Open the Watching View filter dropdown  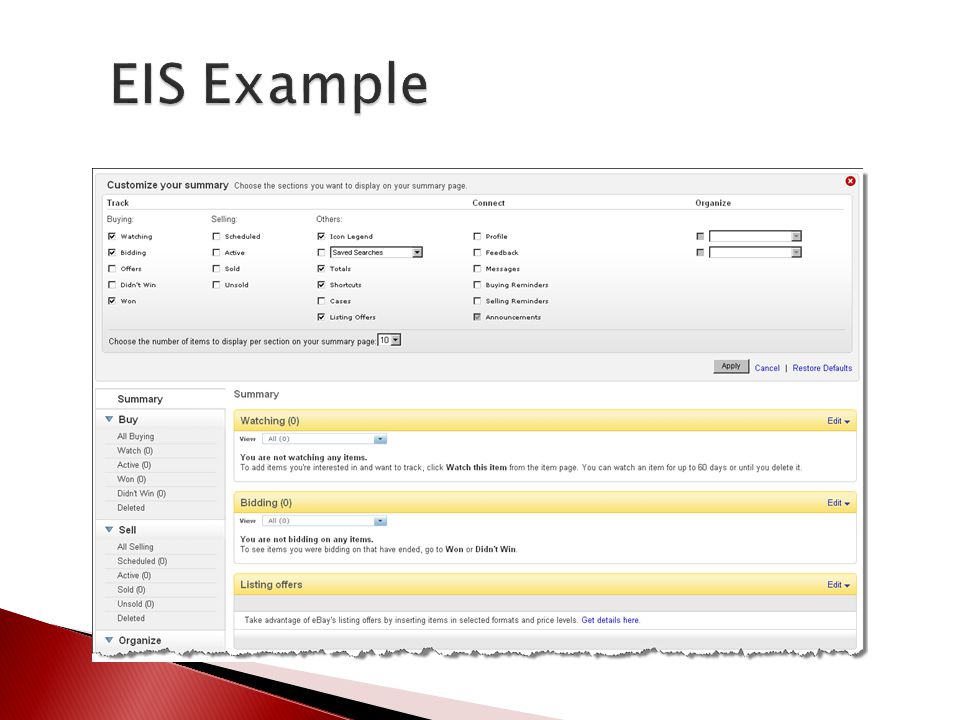324,439
